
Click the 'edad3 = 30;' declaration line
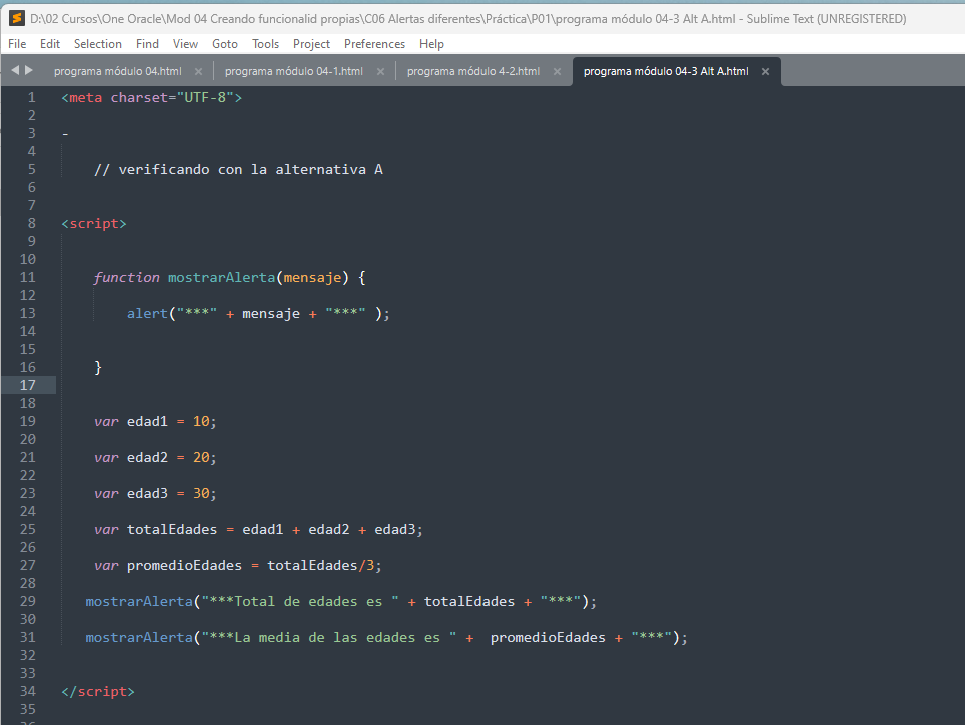(155, 494)
